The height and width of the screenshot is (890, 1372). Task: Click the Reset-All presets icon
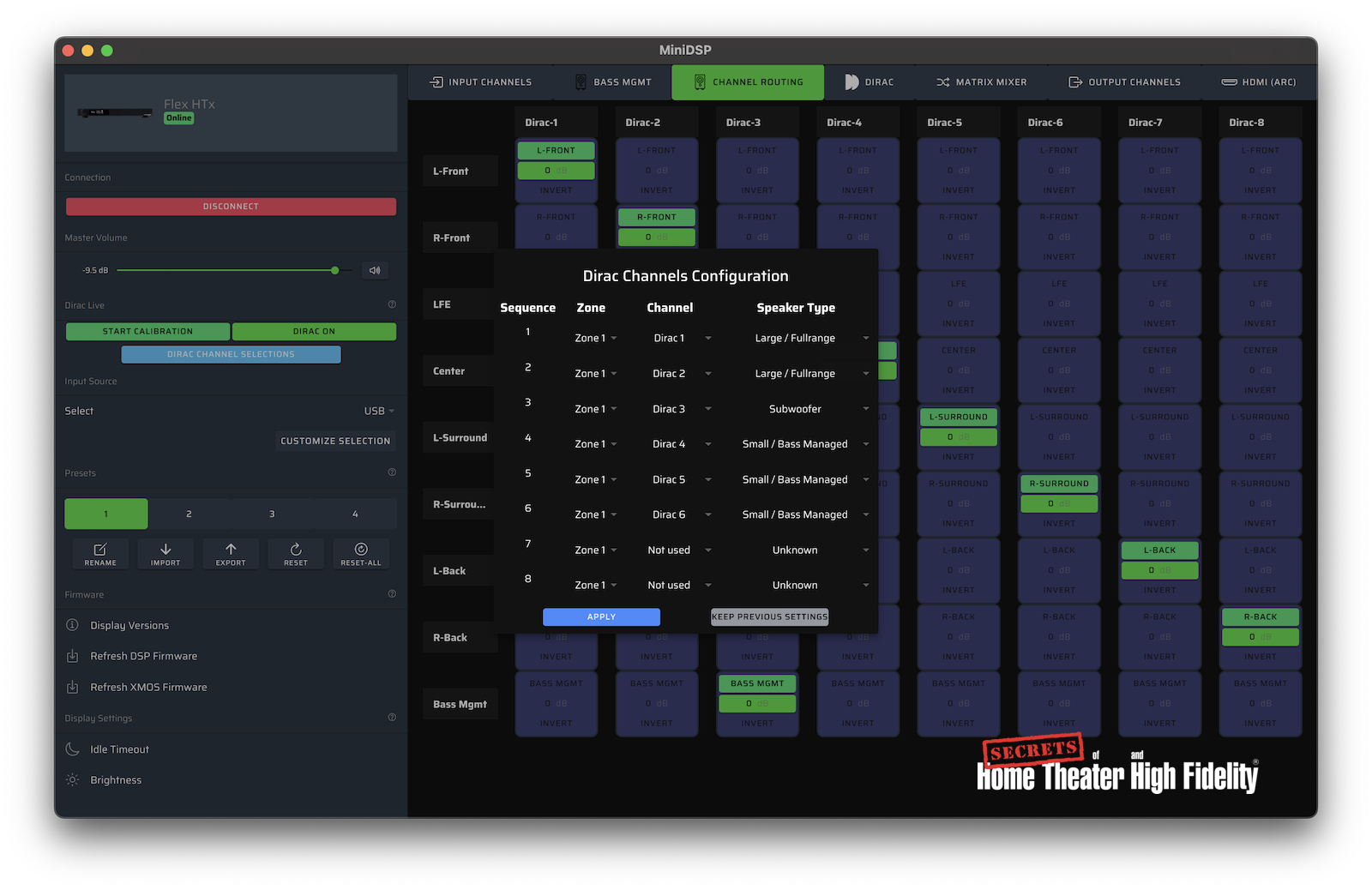coord(361,549)
